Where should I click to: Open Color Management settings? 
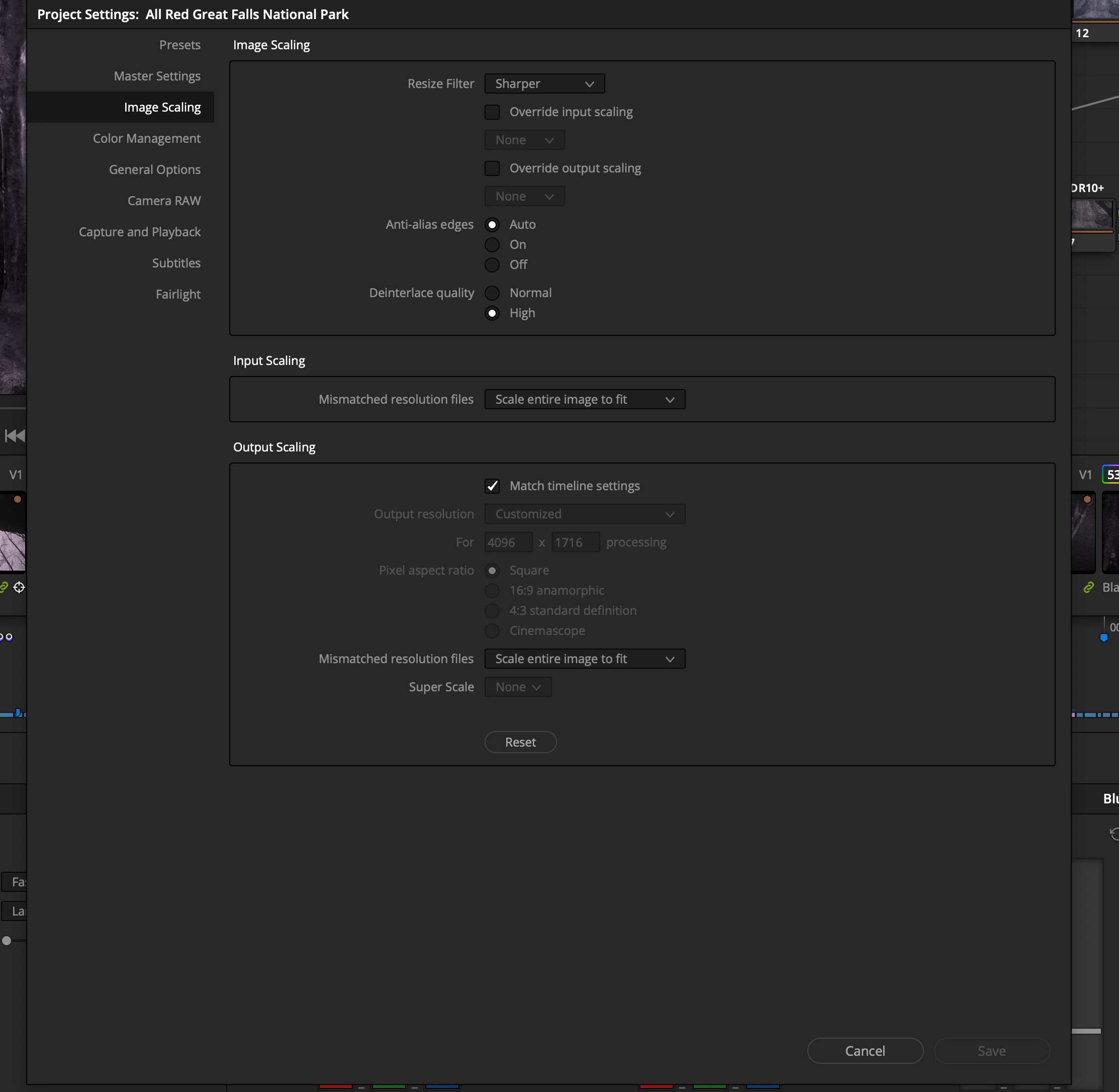point(147,138)
